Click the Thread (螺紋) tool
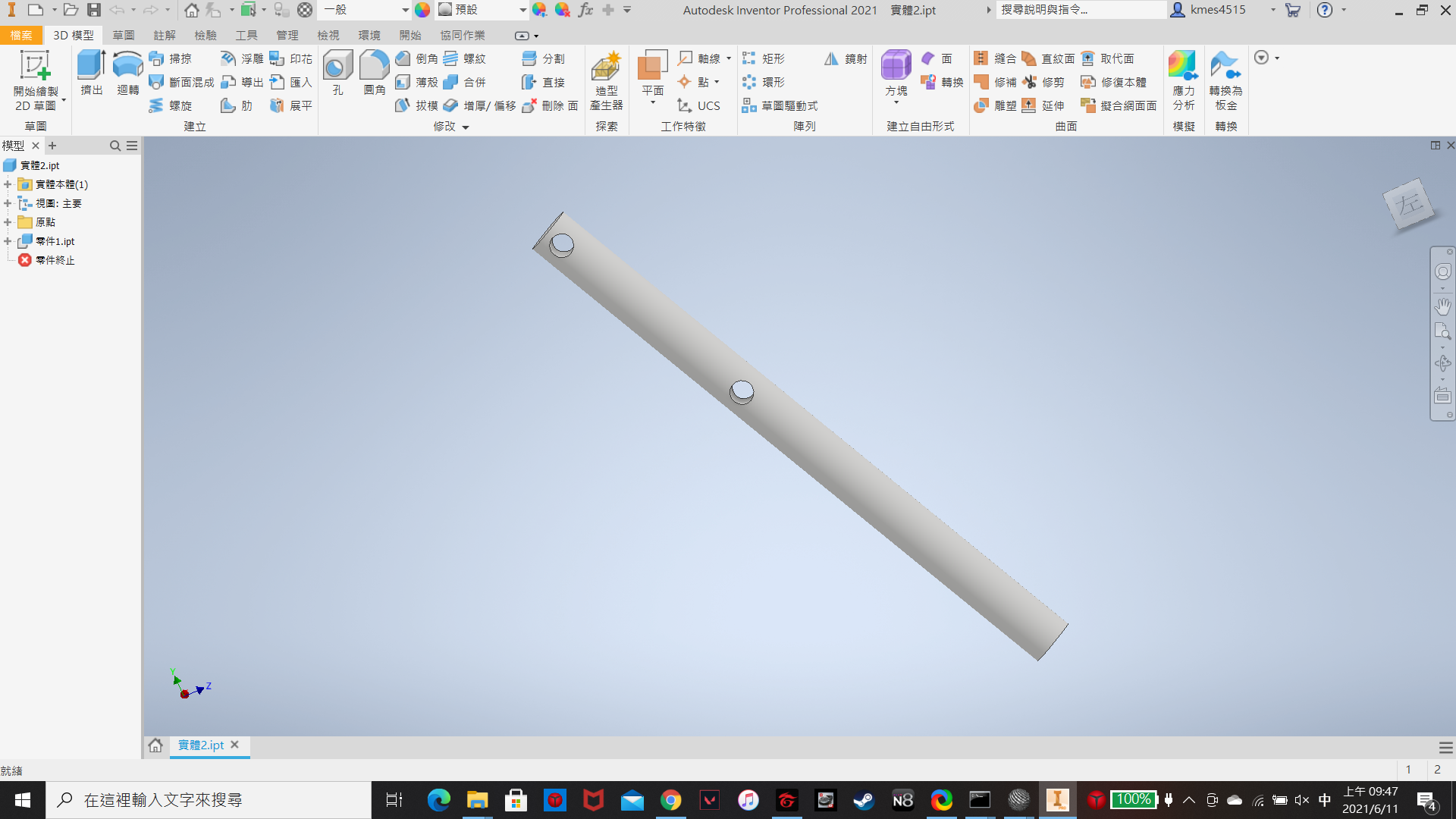The width and height of the screenshot is (1456, 819). pyautogui.click(x=464, y=58)
